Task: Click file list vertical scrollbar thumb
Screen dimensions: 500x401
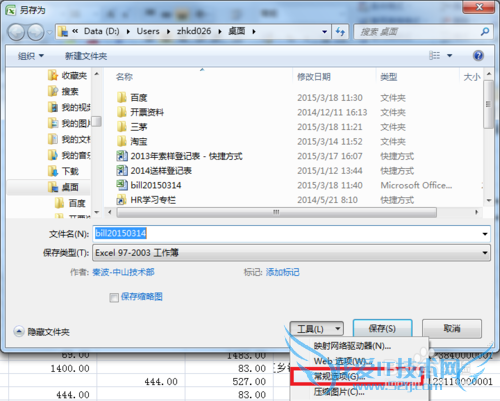Action: click(x=488, y=104)
